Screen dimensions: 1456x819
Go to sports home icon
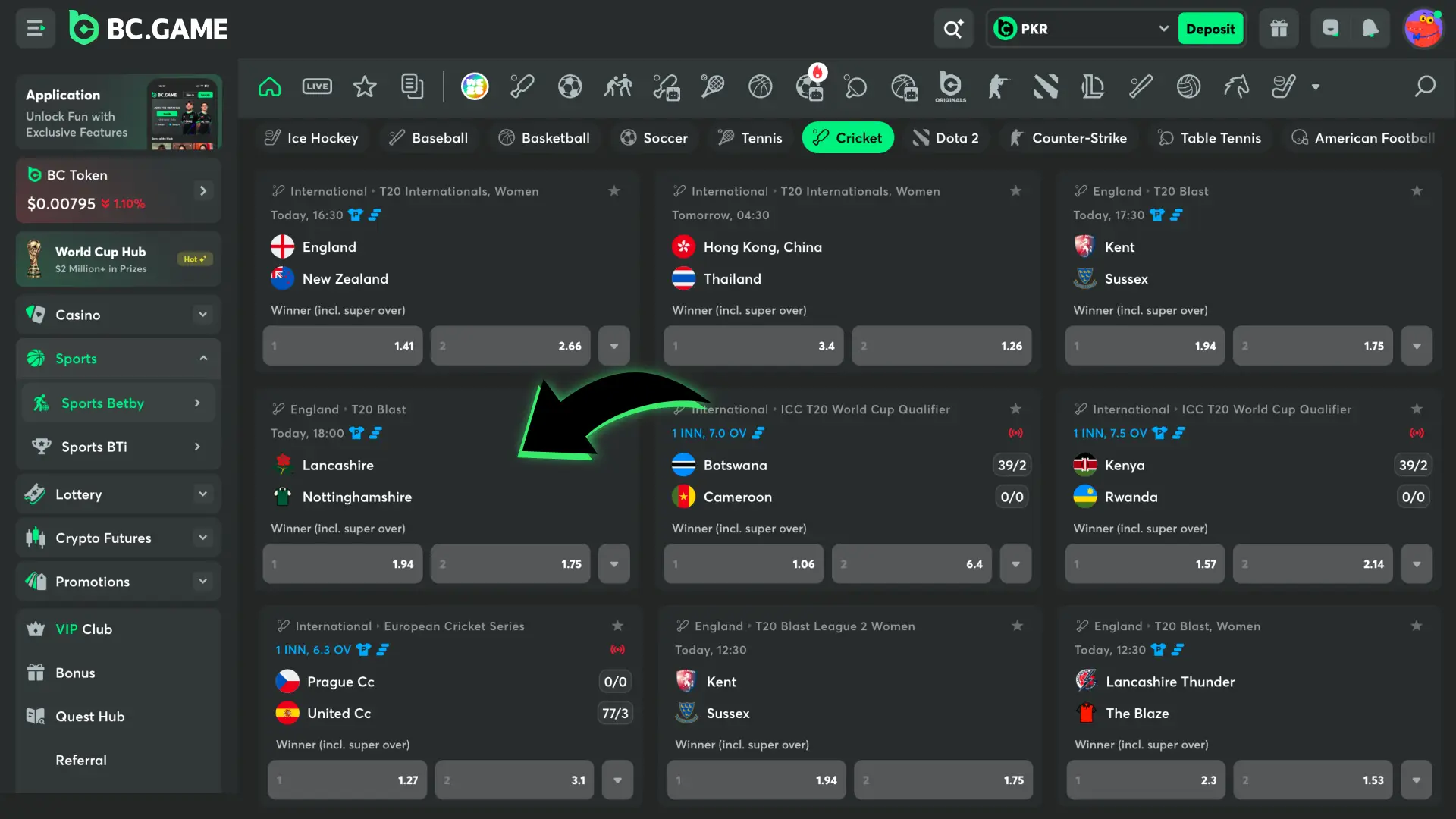269,86
